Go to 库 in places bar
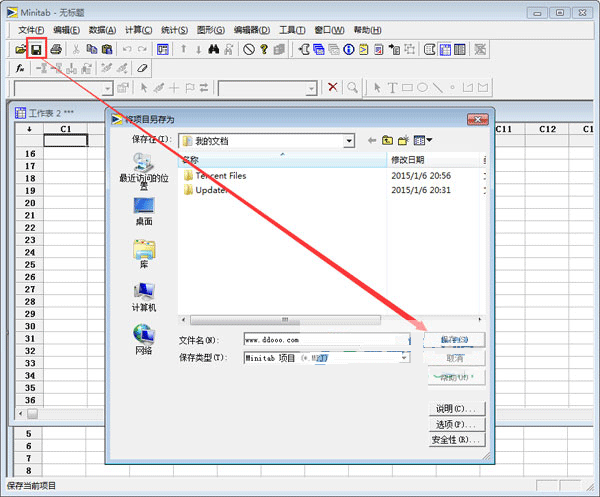The image size is (600, 497). point(144,254)
